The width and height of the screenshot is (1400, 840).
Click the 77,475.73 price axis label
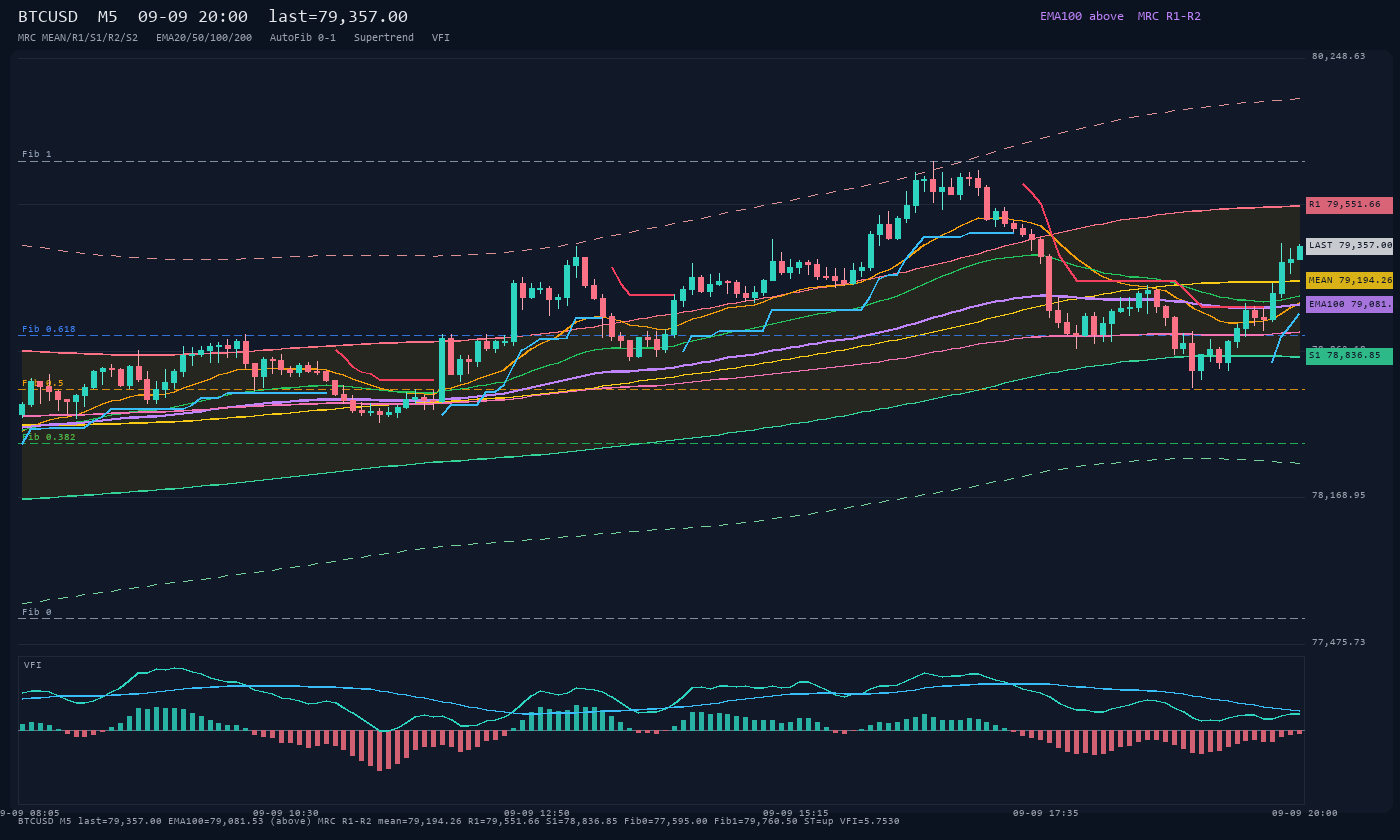1338,642
